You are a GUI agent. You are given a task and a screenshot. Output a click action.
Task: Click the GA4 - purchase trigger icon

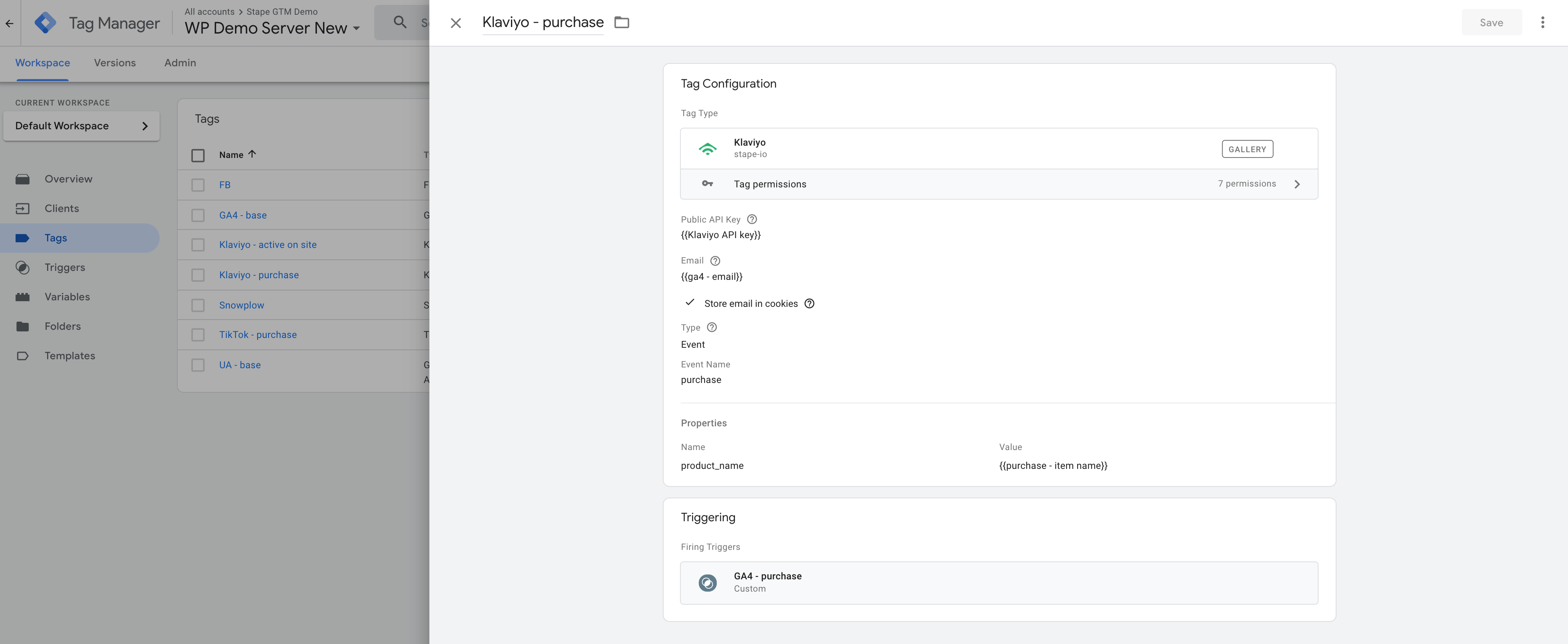point(707,583)
